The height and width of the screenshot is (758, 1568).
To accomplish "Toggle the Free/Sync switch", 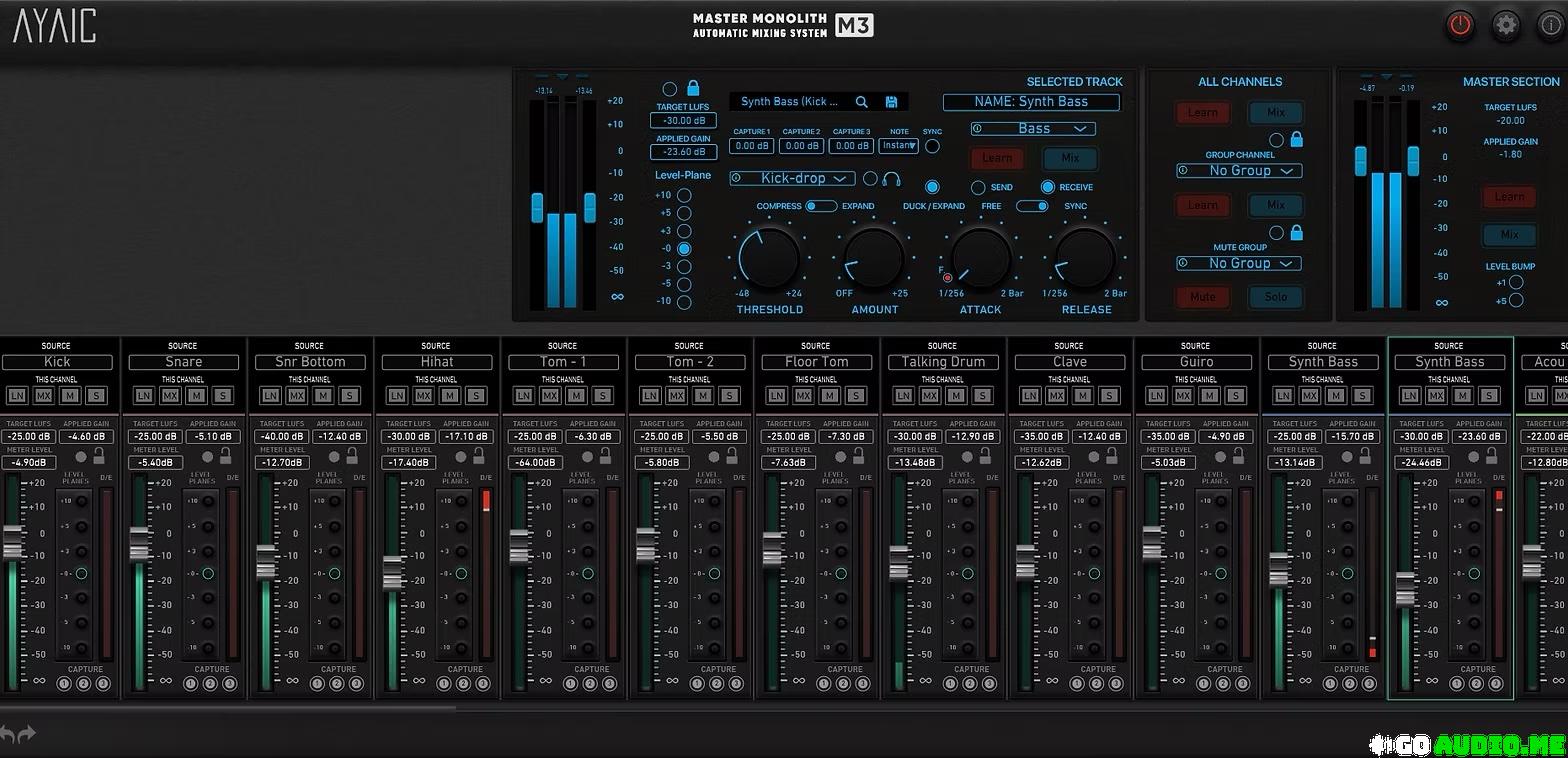I will [x=1032, y=206].
